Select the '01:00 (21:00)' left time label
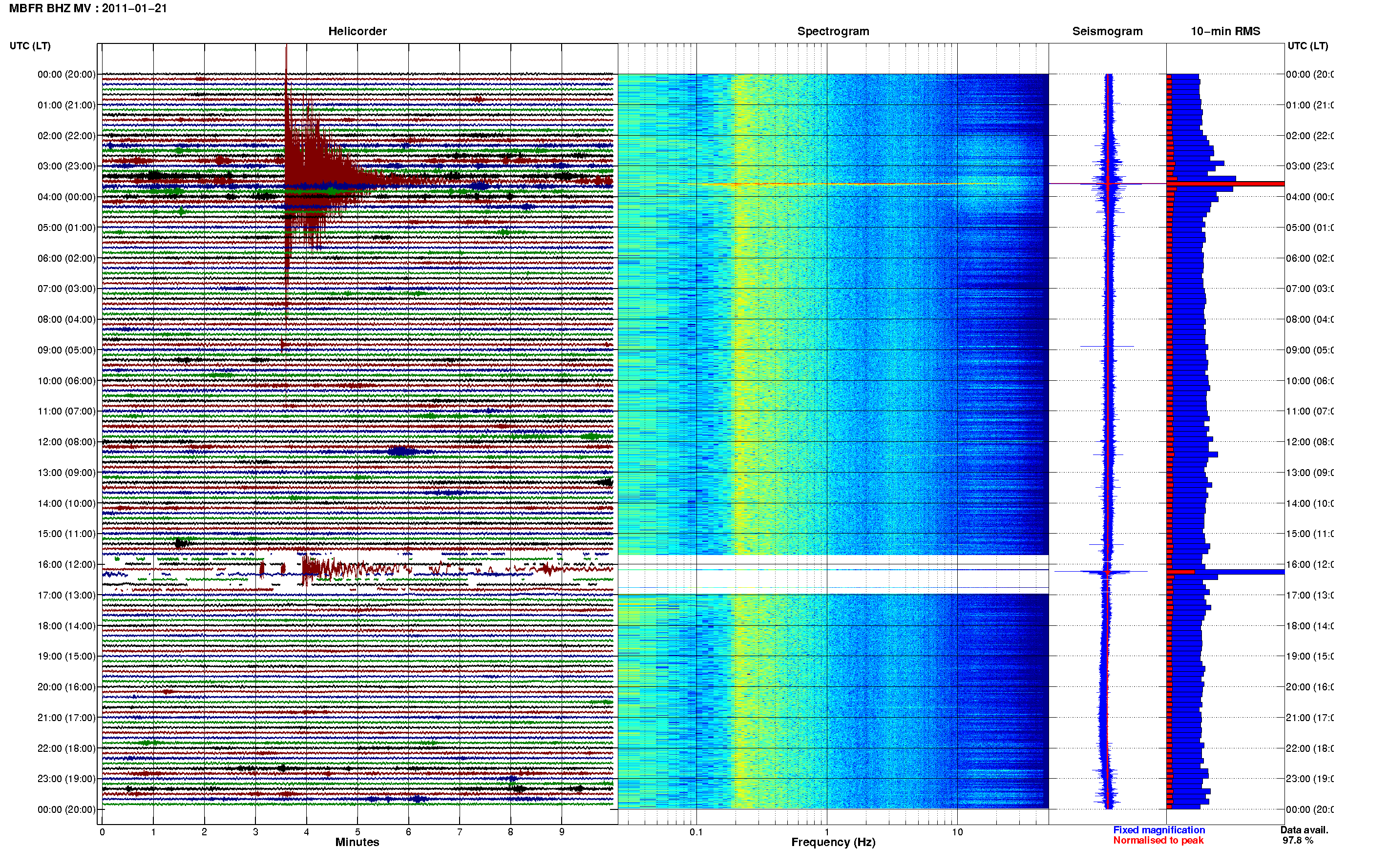 (66, 105)
